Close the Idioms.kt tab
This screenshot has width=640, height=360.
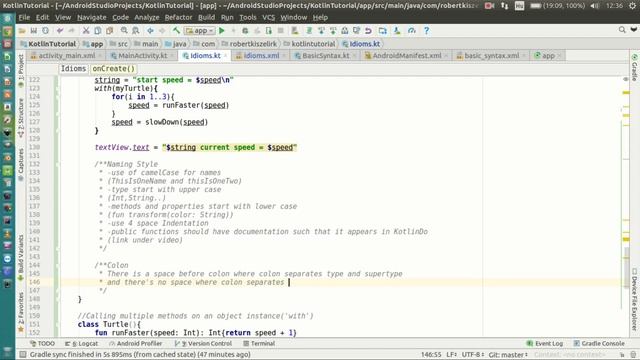pyautogui.click(x=226, y=56)
